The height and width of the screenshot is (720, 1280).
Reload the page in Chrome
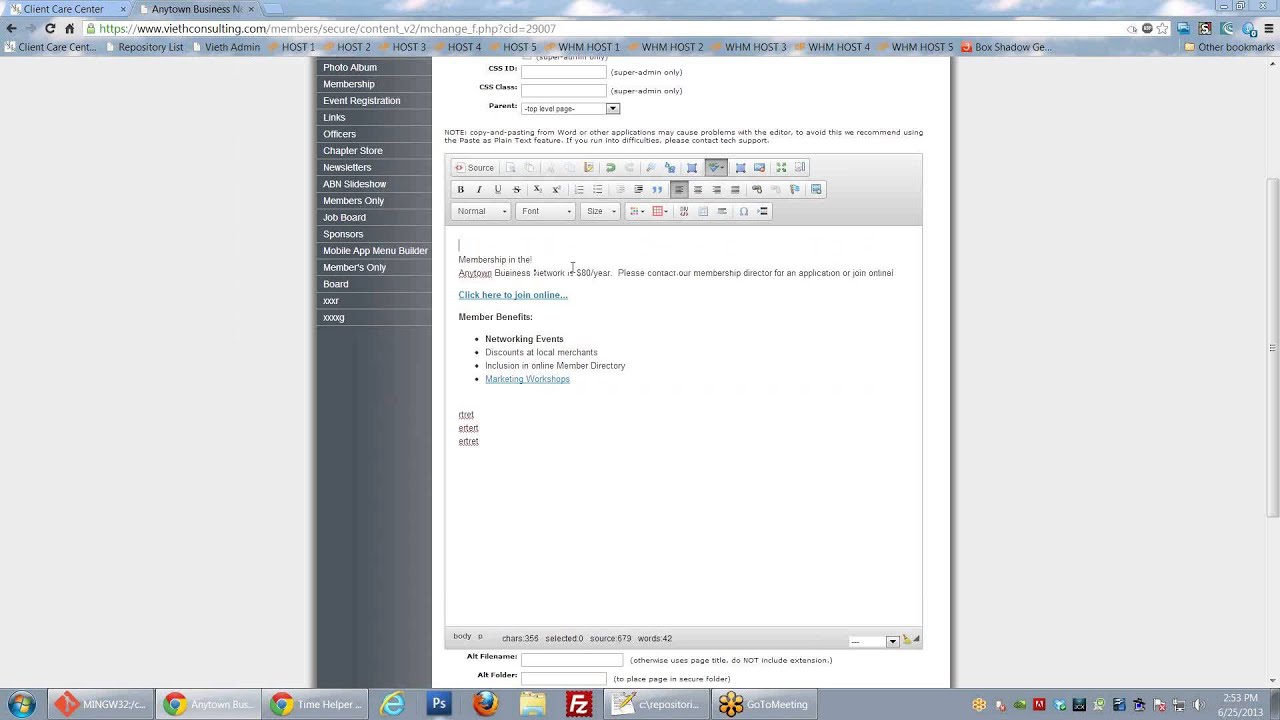pyautogui.click(x=50, y=29)
